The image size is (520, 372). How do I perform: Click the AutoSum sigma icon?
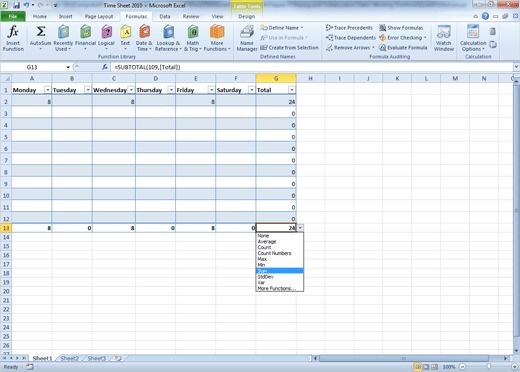click(x=41, y=32)
